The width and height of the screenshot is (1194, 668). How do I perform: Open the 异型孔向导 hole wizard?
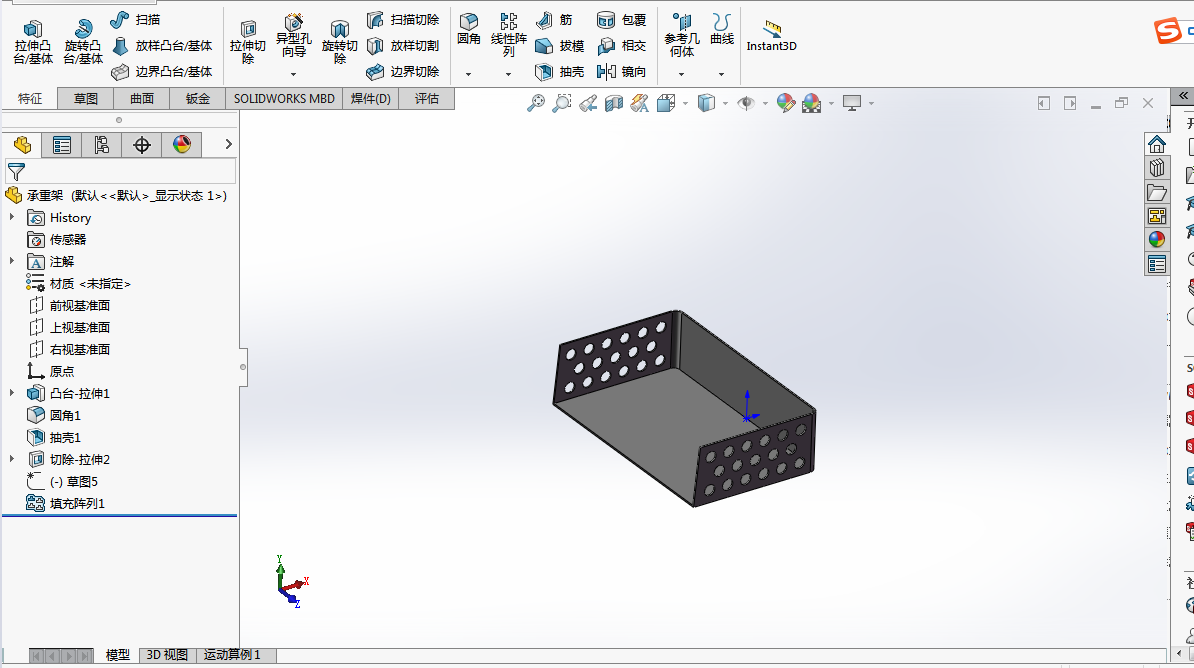293,37
